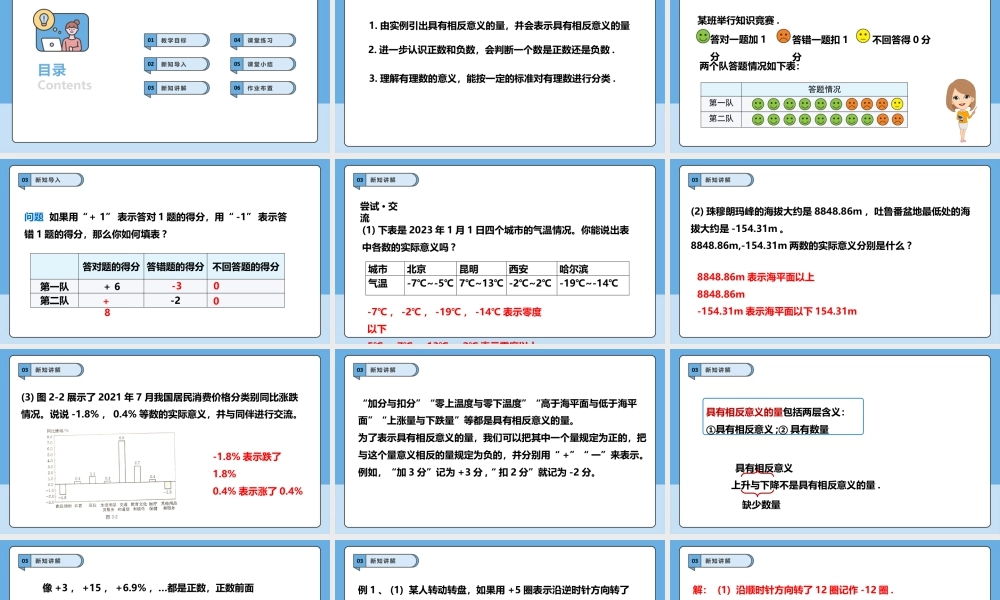Click the 05 课堂小结 link
1000x600 pixels.
[264, 64]
